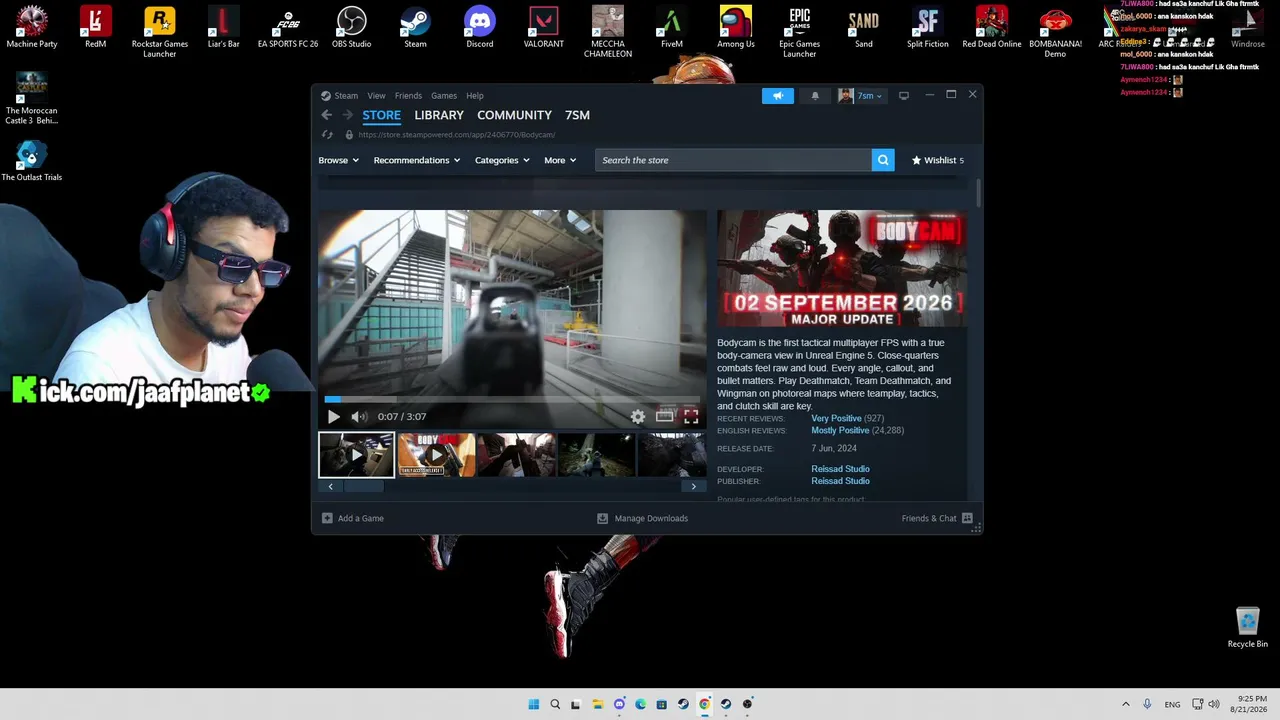Open trailer video settings gear
Screen dimensions: 1280x720
(x=638, y=416)
